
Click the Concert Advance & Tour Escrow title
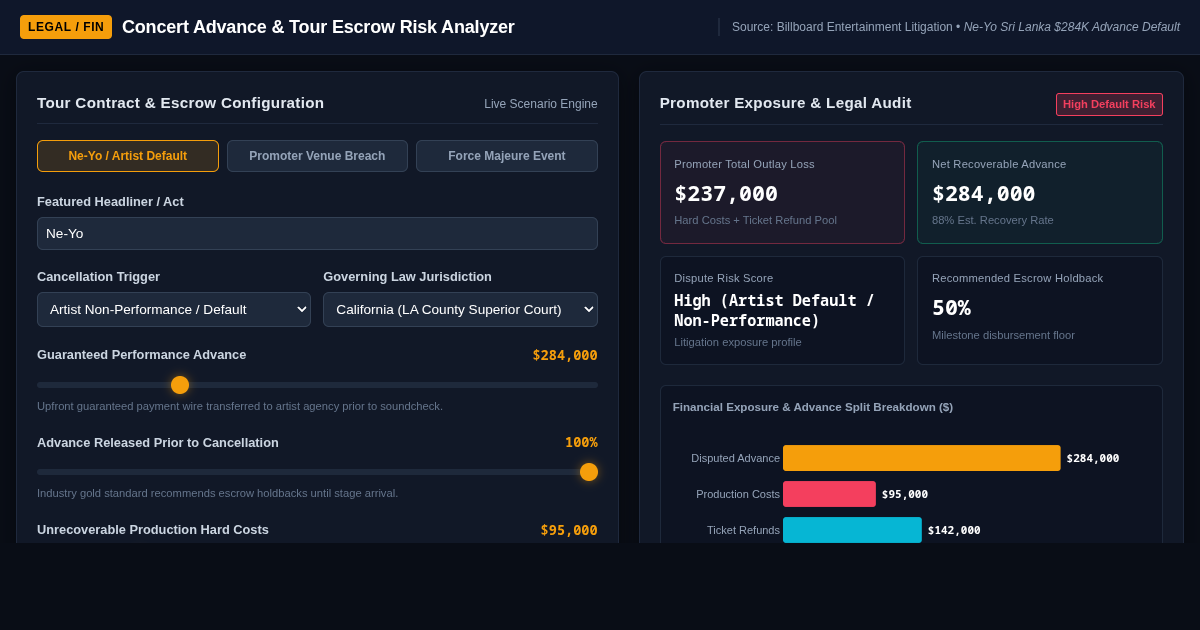[318, 27]
